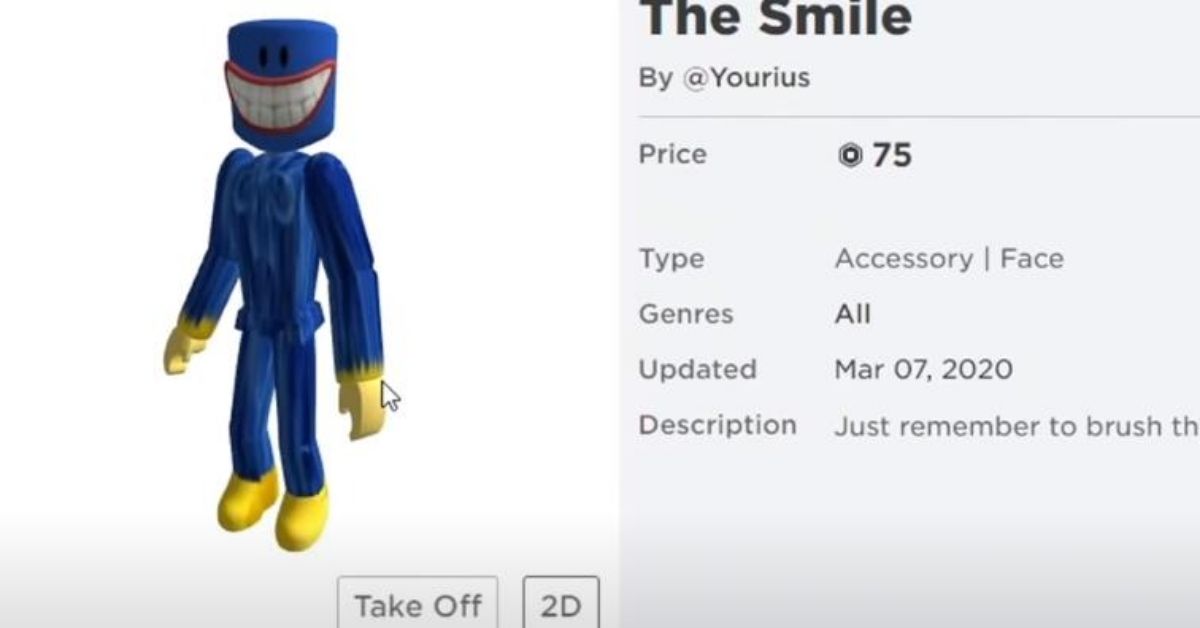The width and height of the screenshot is (1200, 628).
Task: Click the Genres label
Action: point(686,314)
